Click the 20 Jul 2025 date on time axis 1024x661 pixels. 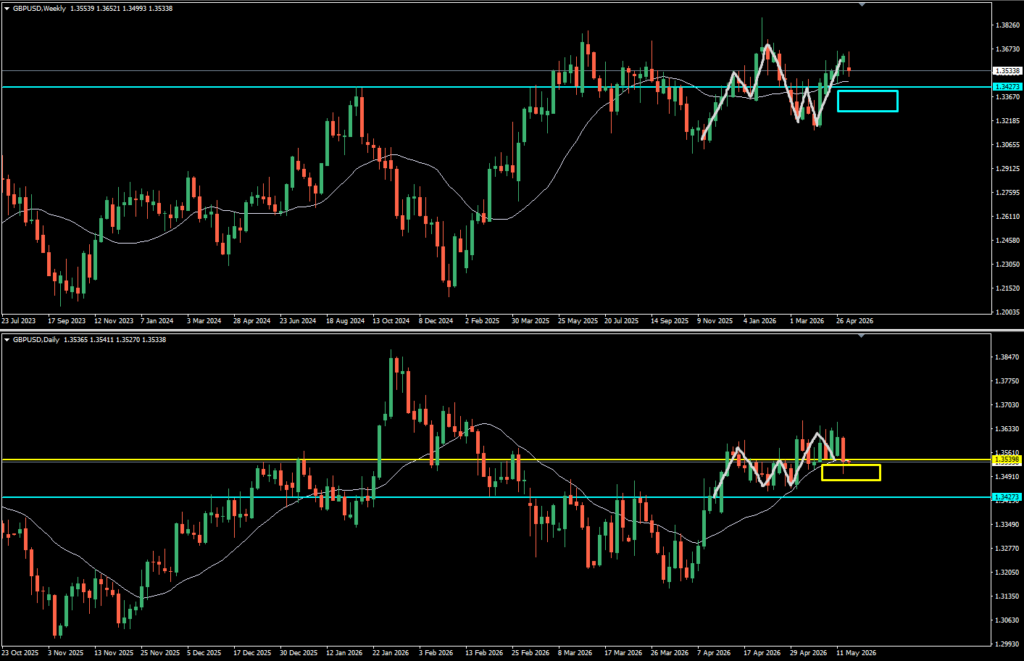pyautogui.click(x=621, y=321)
